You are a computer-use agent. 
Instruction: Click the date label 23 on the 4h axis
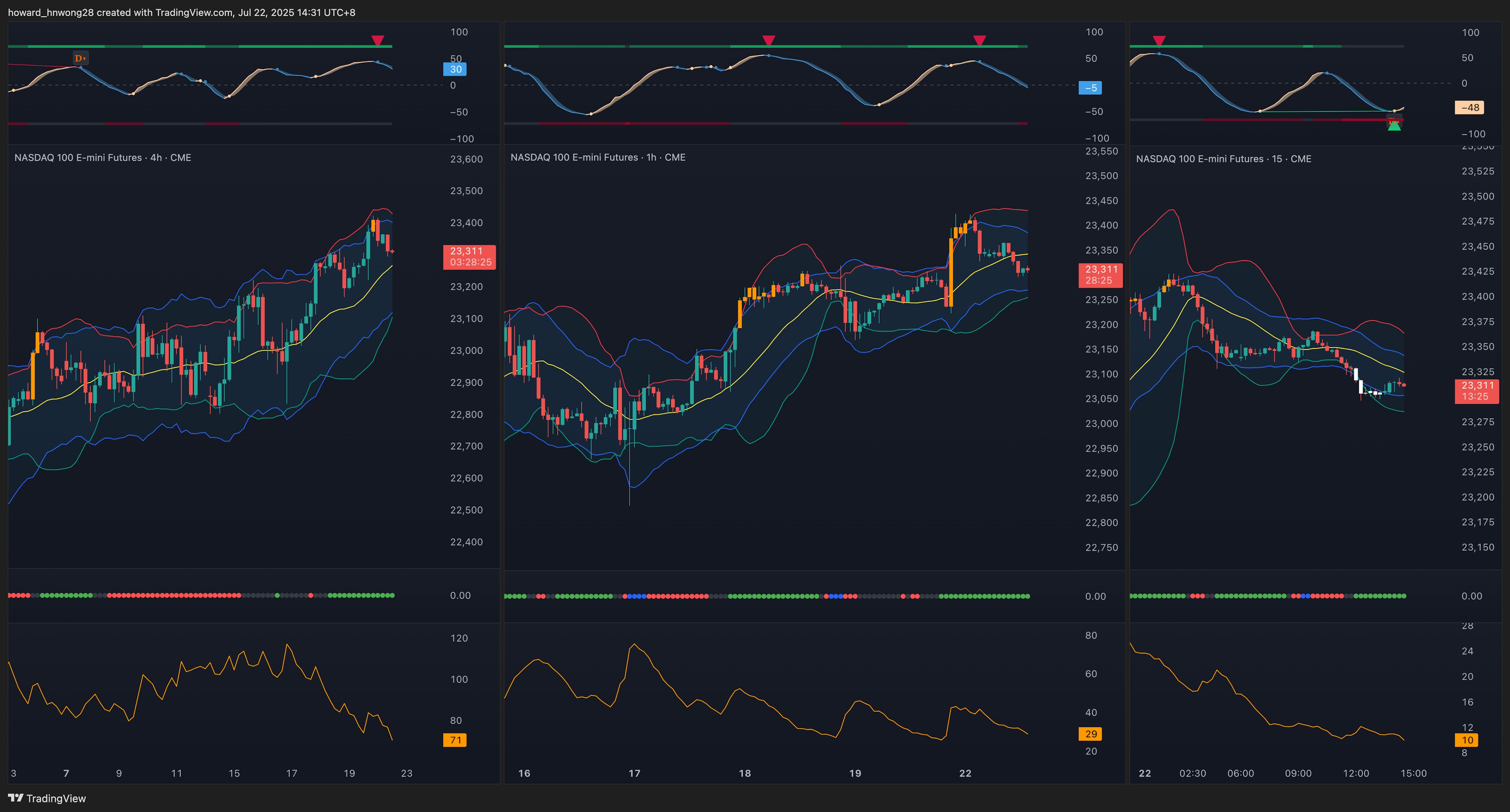407,773
